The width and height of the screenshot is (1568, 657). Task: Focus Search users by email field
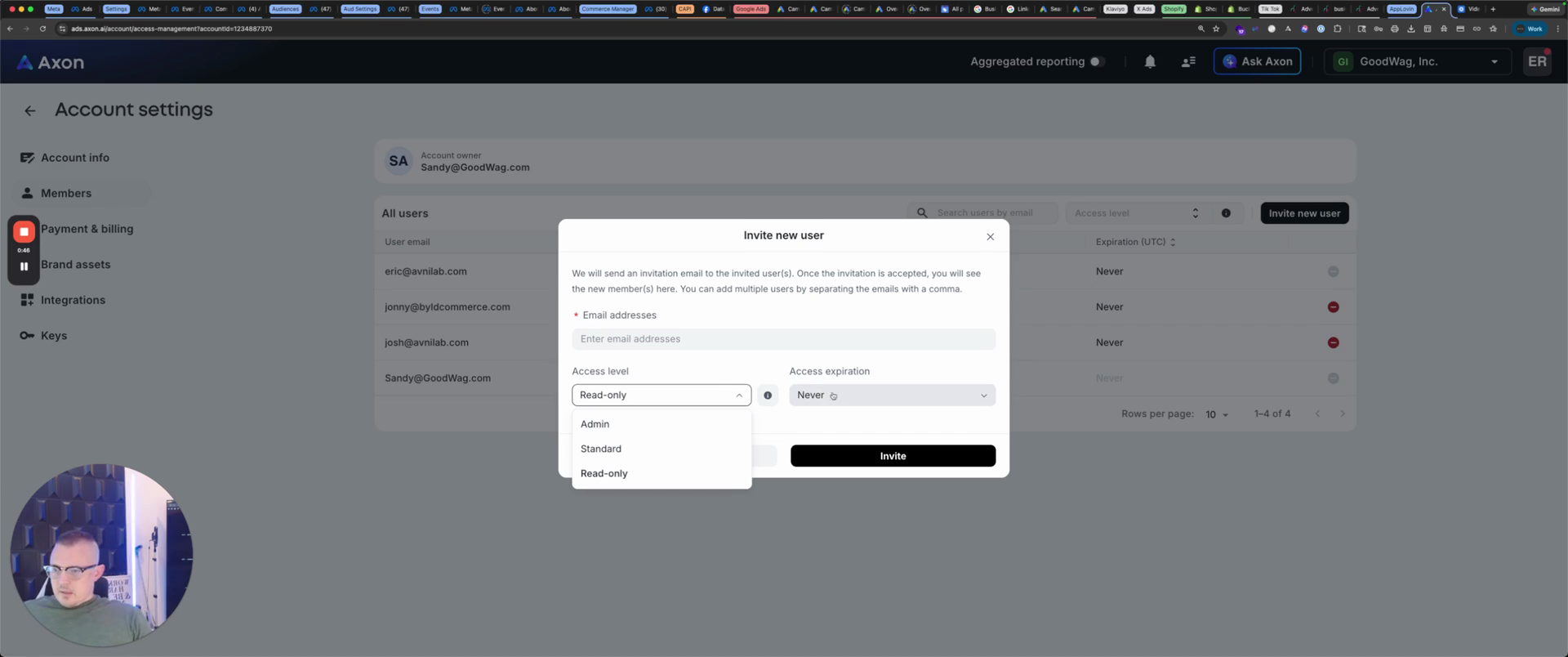982,213
